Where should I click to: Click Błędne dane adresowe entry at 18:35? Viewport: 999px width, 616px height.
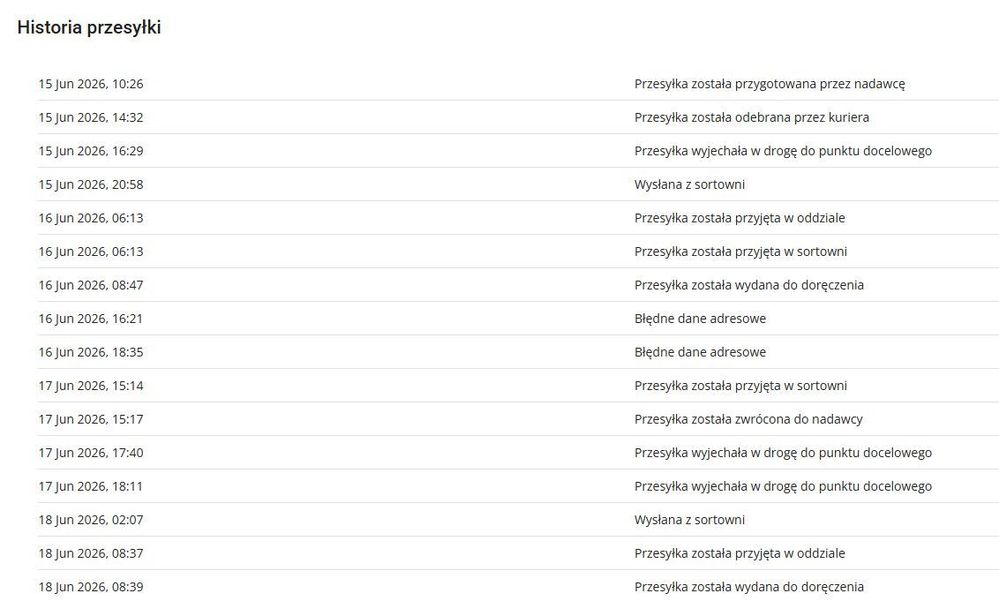pyautogui.click(x=700, y=352)
